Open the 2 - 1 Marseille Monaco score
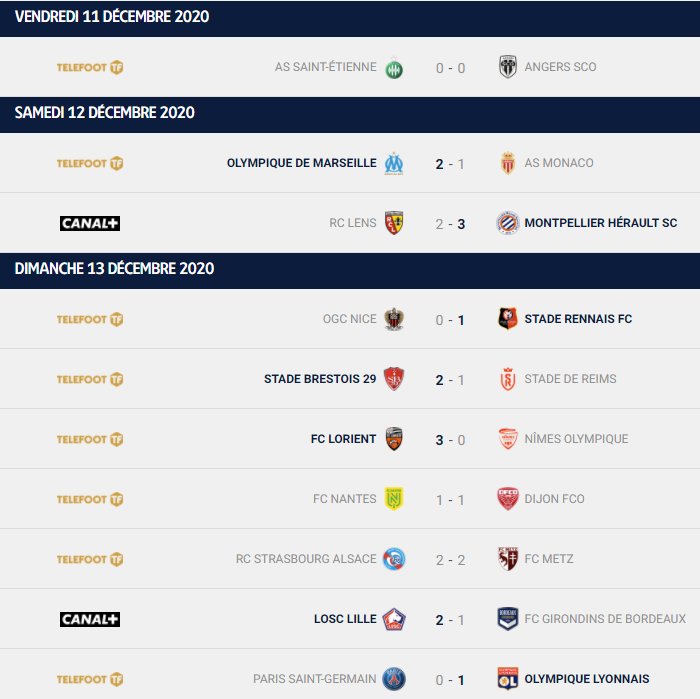Image resolution: width=700 pixels, height=699 pixels. coord(450,164)
